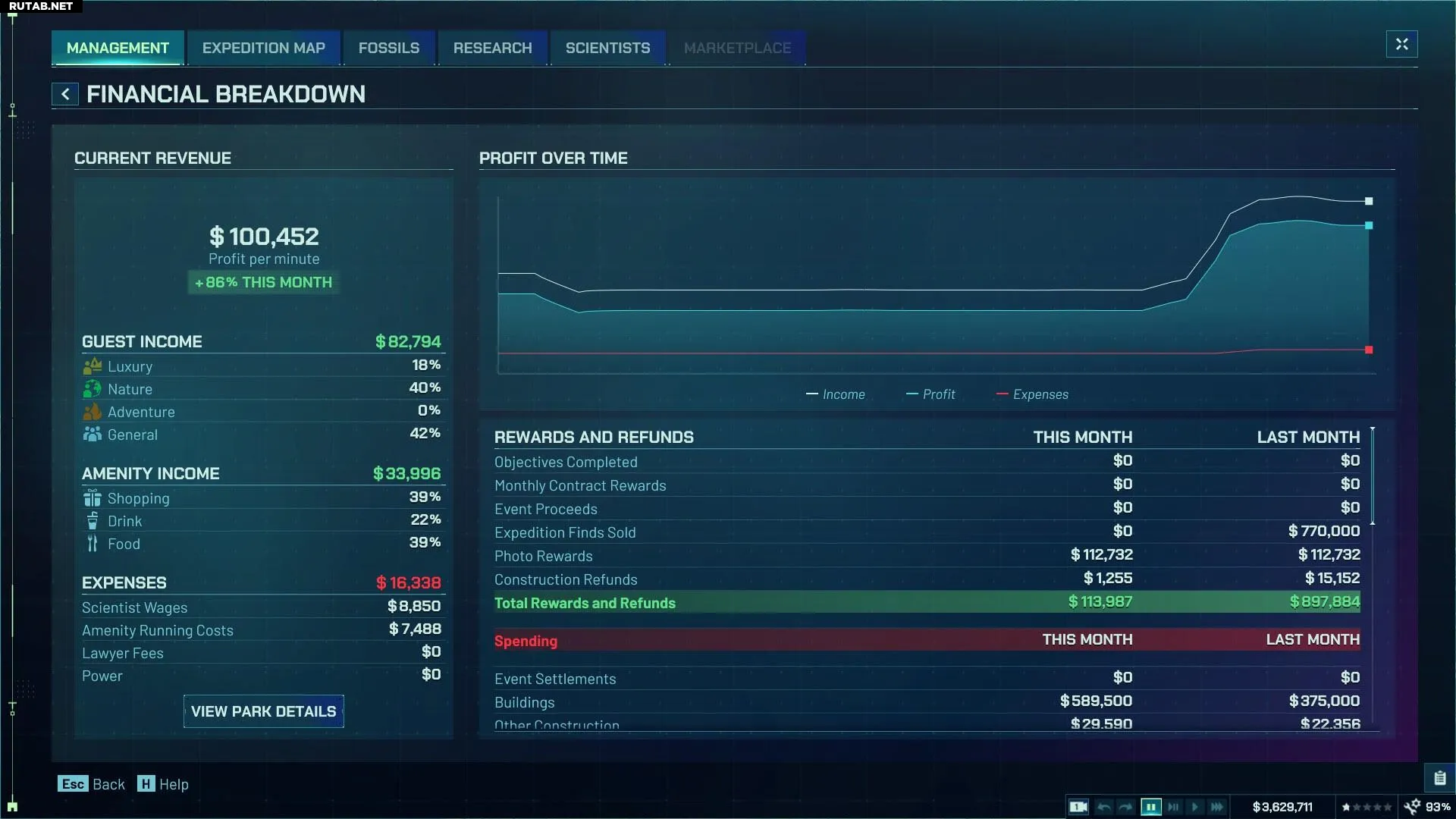Screen dimensions: 1456x819
Task: Click the park maintenance wrench icon
Action: (x=1412, y=807)
